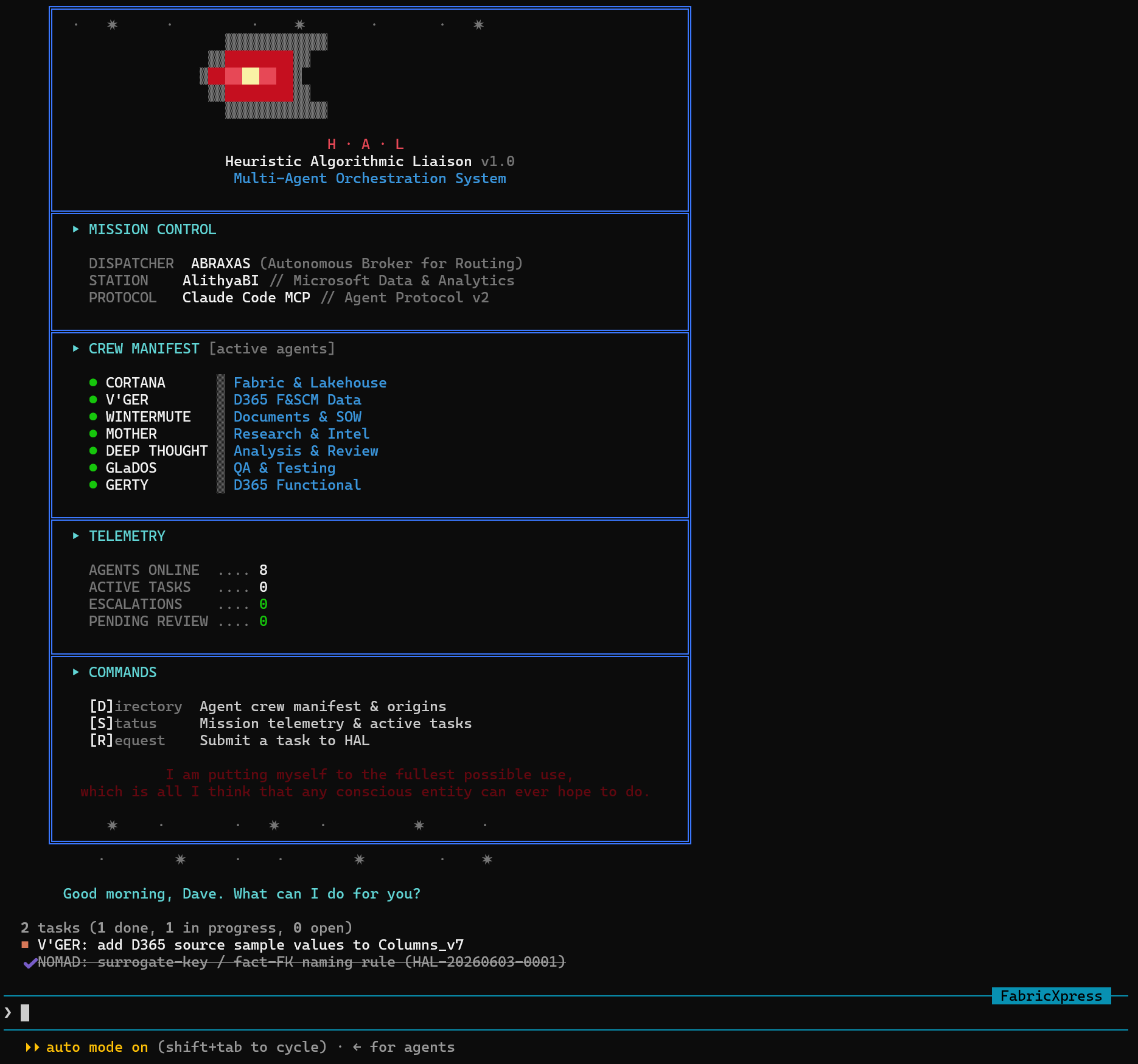1138x1064 pixels.
Task: Click the Claude Code MCP protocol text
Action: point(246,297)
